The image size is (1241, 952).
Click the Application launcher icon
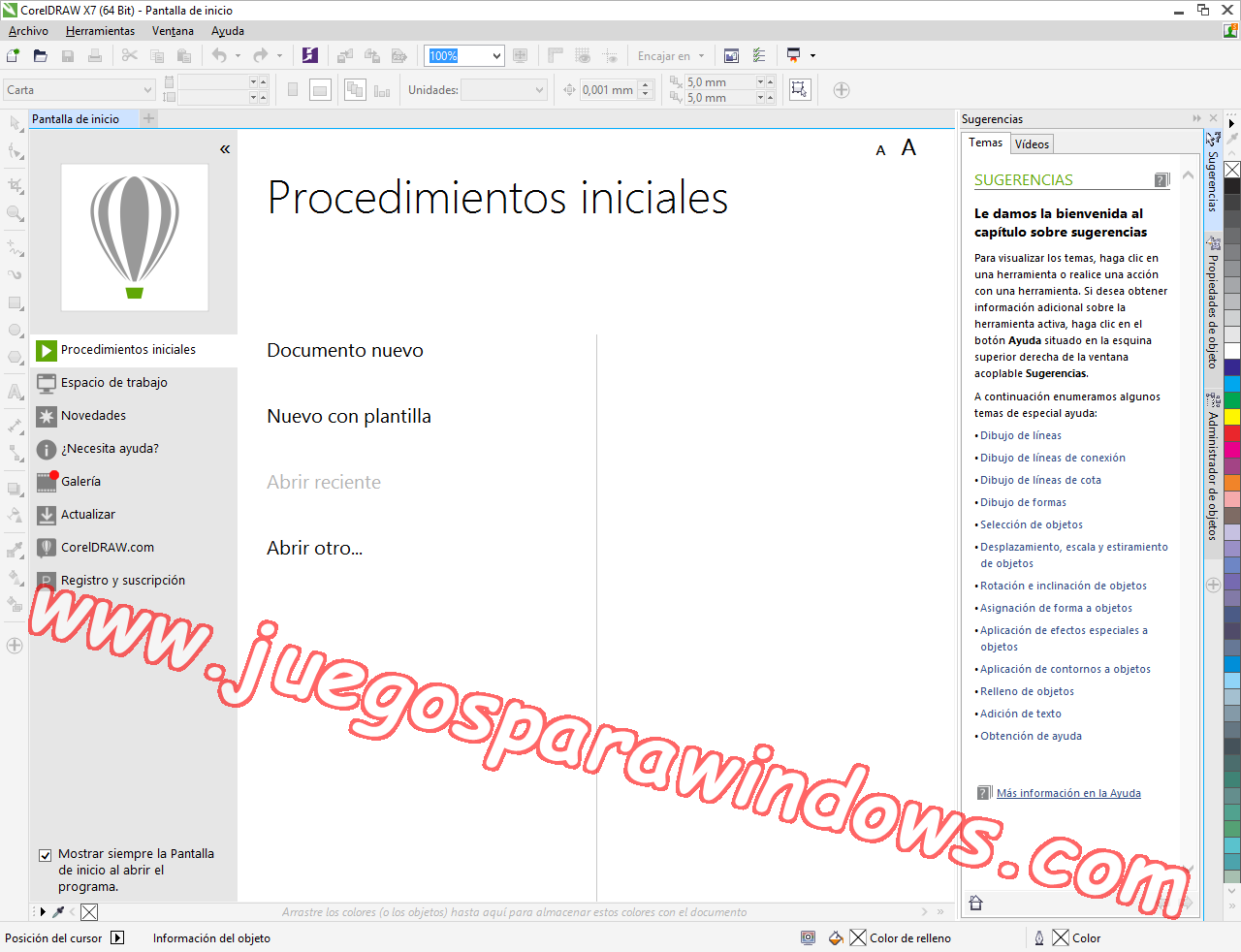794,56
